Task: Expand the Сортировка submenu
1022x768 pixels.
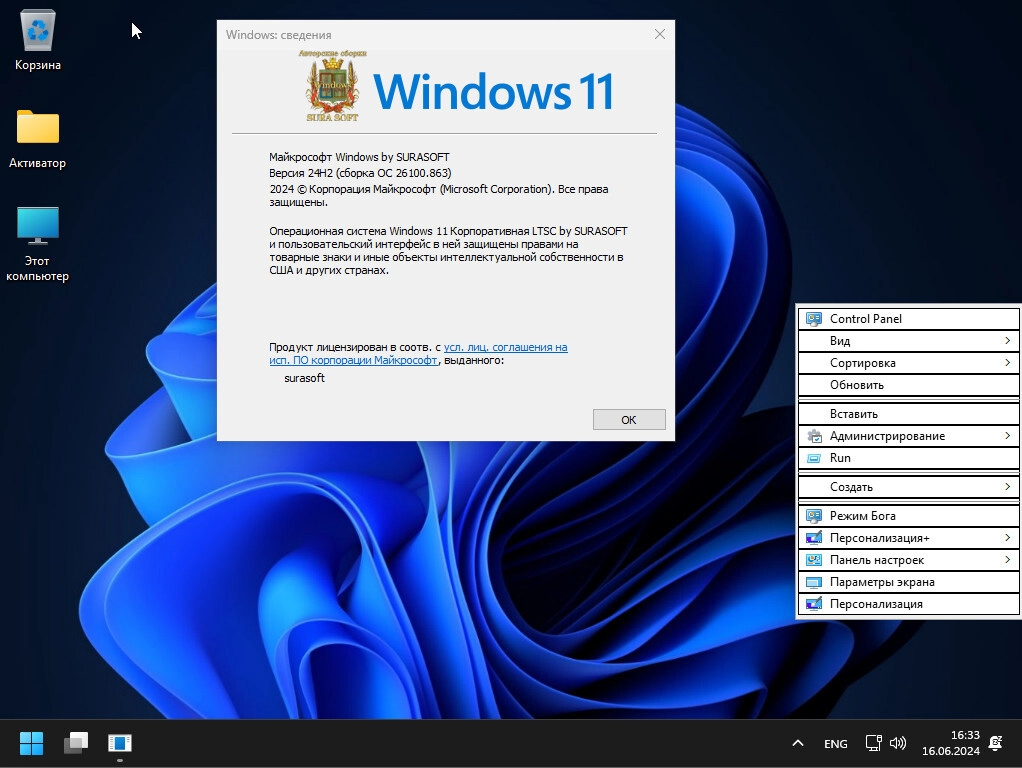Action: click(908, 363)
